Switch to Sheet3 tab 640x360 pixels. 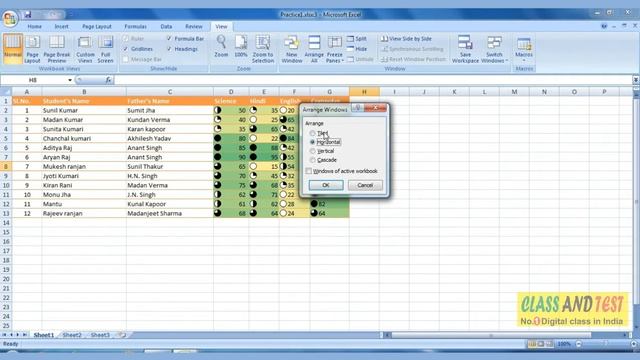100,335
